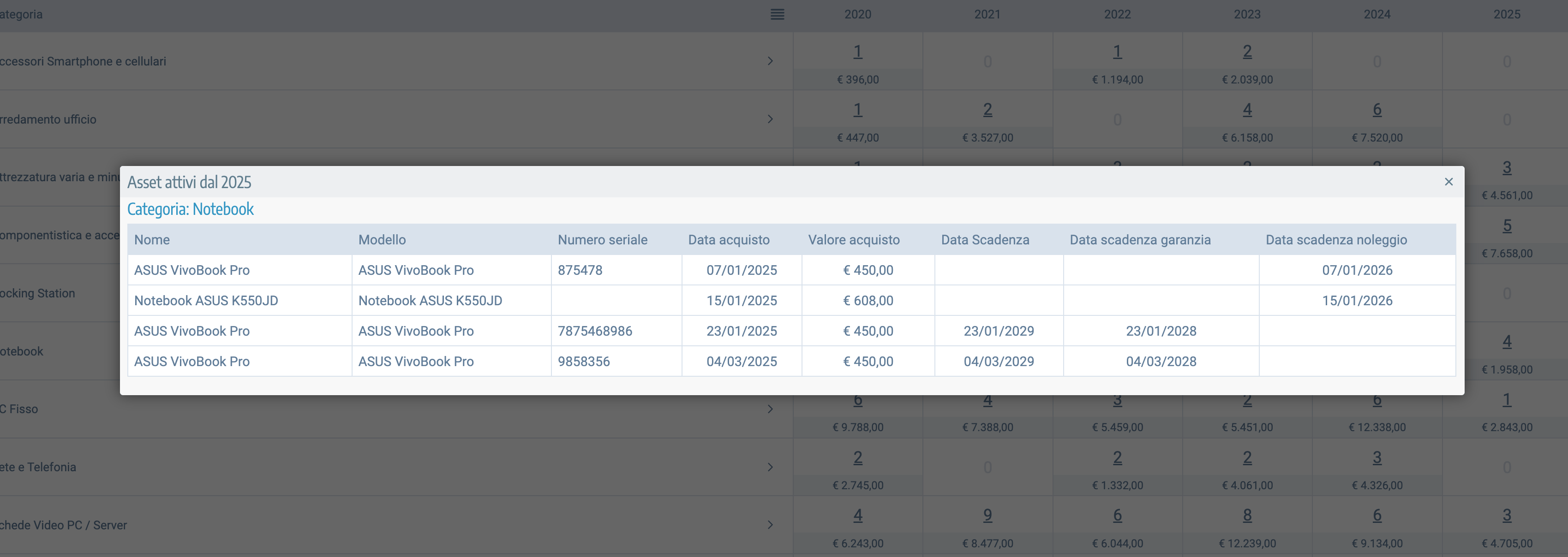The width and height of the screenshot is (1568, 557).
Task: Expand Schede Video PC / Server row
Action: point(770,525)
